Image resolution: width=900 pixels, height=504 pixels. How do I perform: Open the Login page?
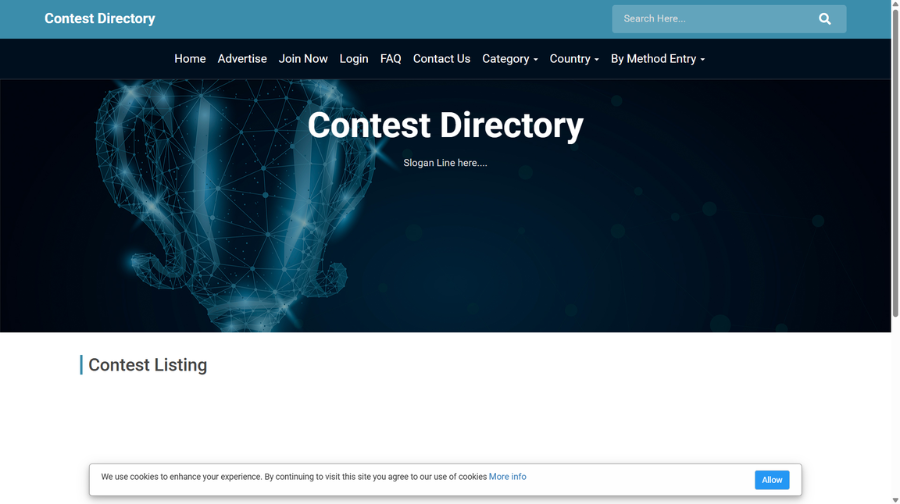(x=354, y=59)
